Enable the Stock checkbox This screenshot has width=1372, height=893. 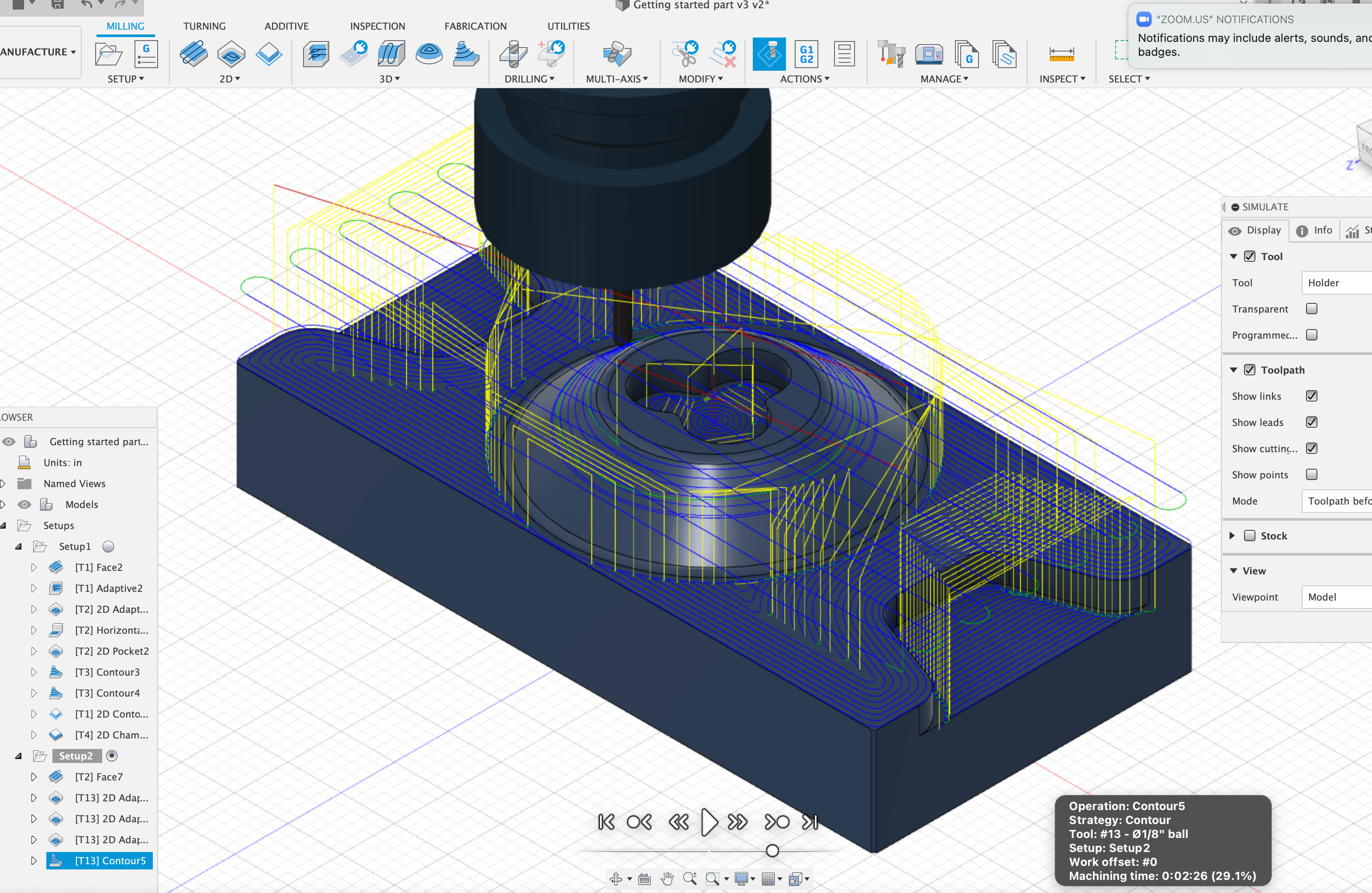[x=1249, y=536]
